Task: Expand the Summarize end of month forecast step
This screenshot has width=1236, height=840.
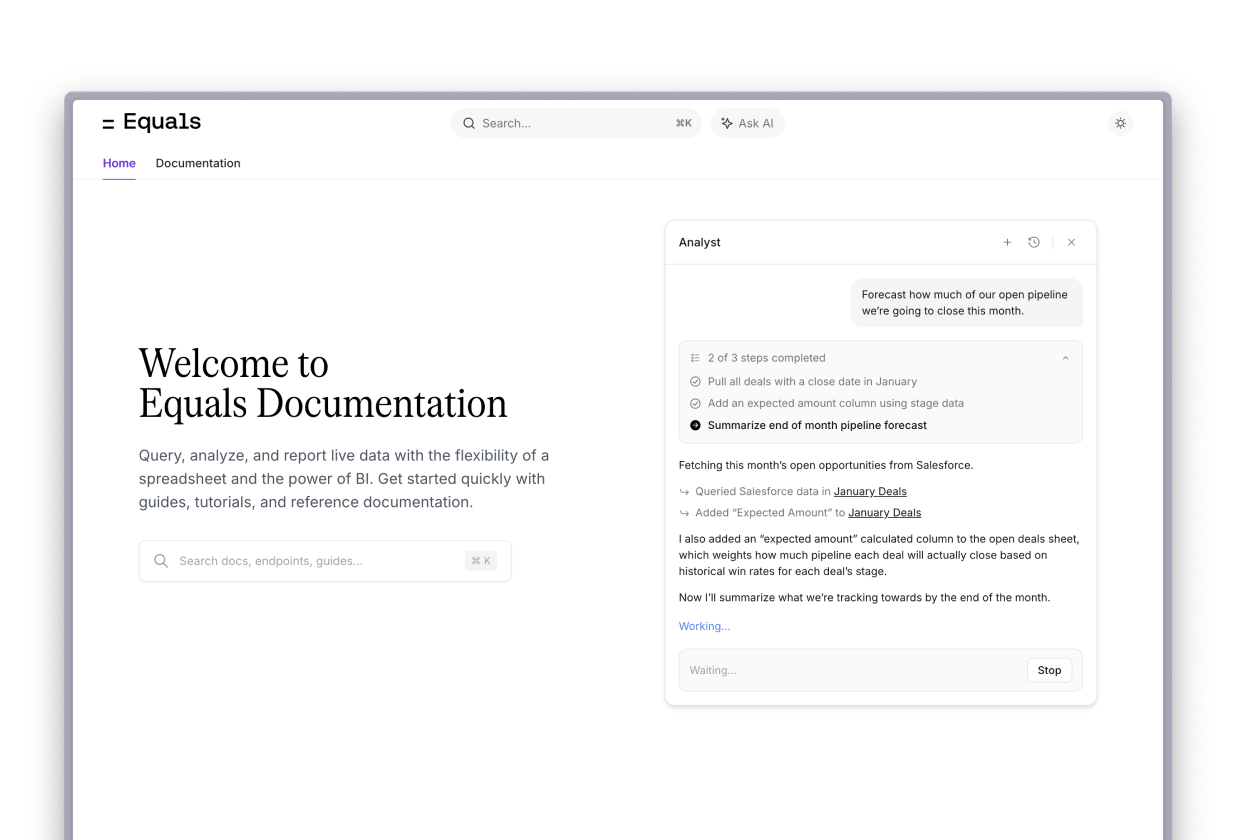Action: click(817, 425)
